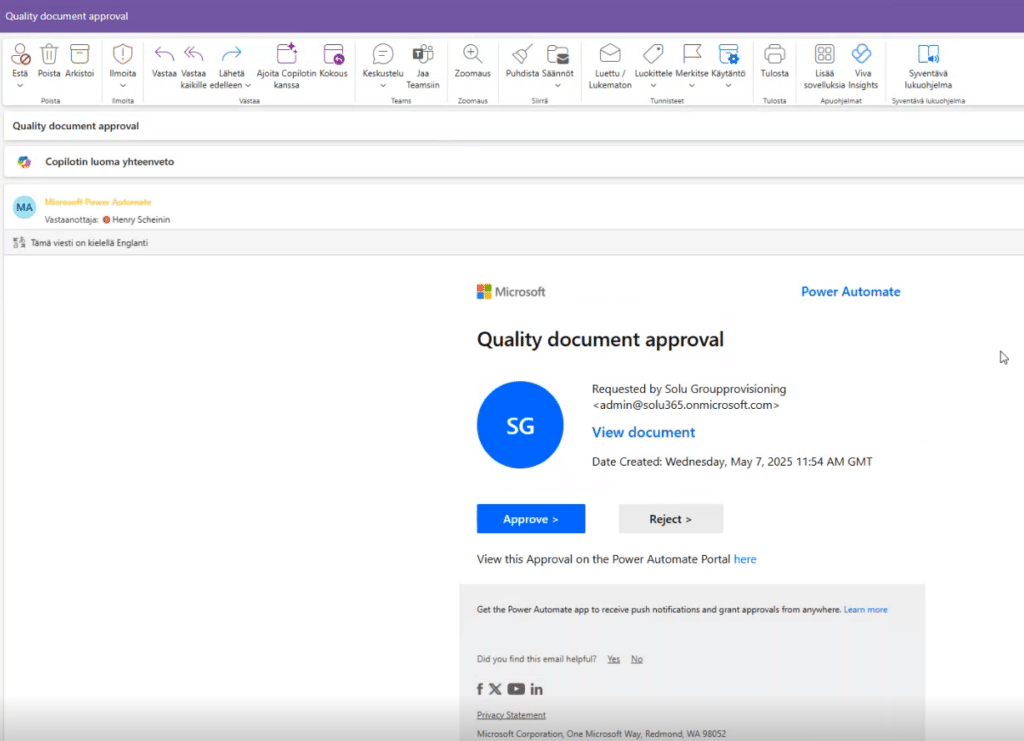The image size is (1024, 741).
Task: Click the Microsoft Power Automate sender name
Action: pos(98,202)
